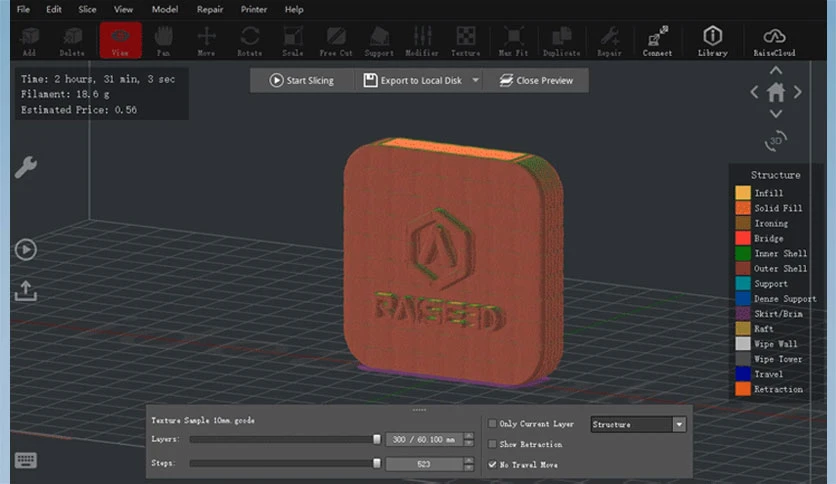Toggle the 3D perspective view icon
This screenshot has width=836, height=484.
click(x=776, y=141)
